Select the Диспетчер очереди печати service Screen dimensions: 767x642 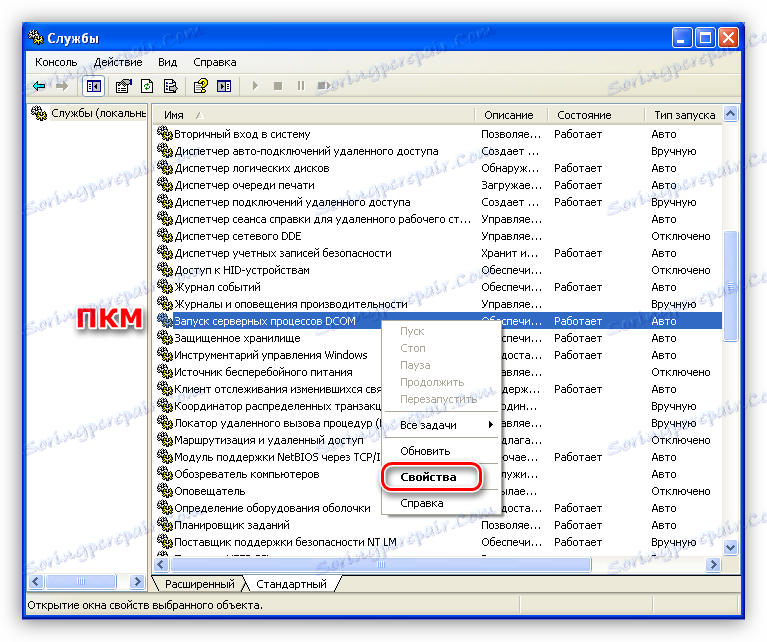pyautogui.click(x=244, y=185)
